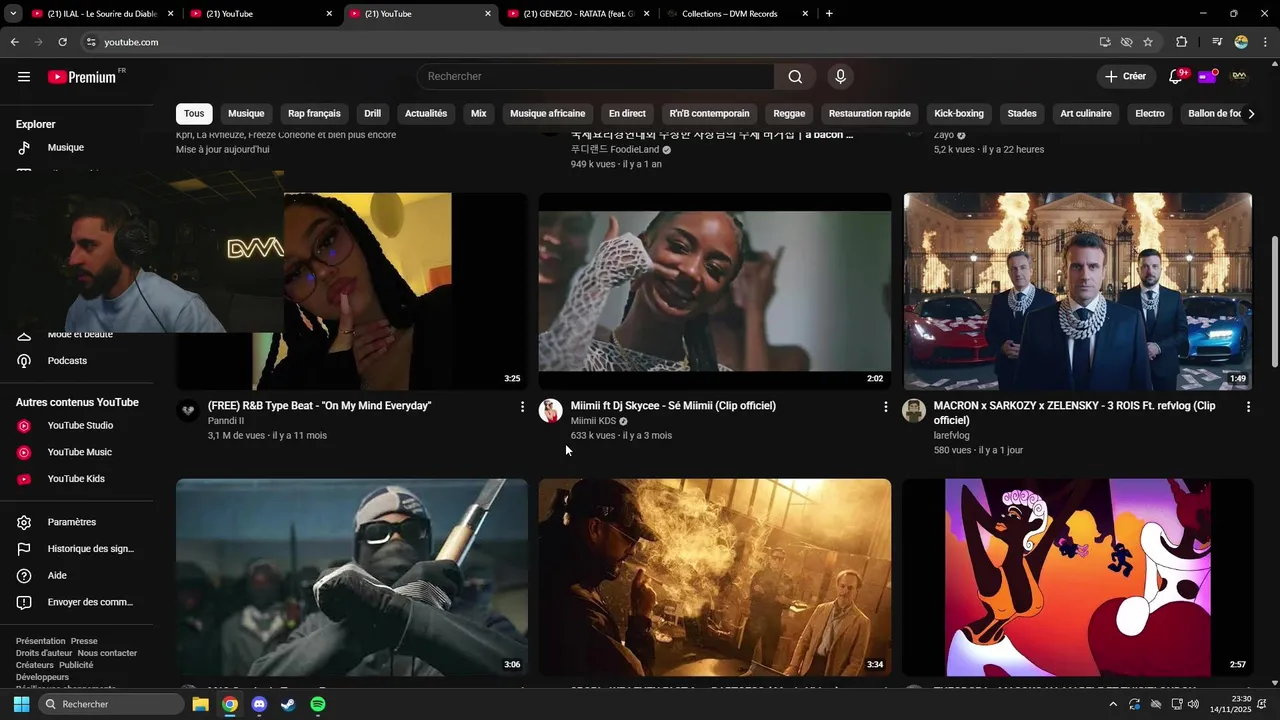
Task: Open Spotify from the taskbar
Action: [318, 704]
